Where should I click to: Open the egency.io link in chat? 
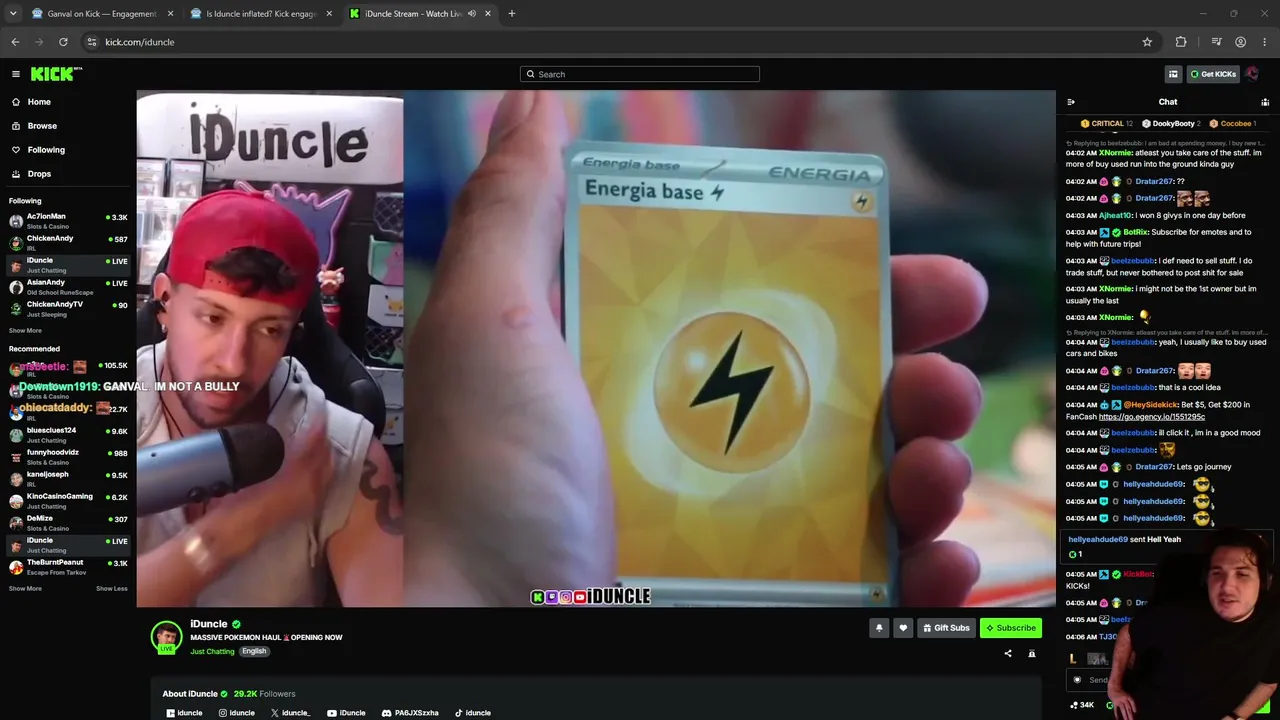point(1152,417)
